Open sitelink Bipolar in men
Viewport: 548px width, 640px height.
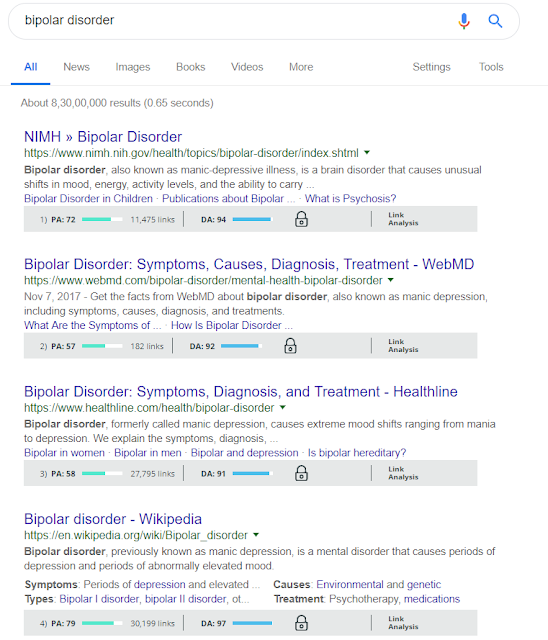point(148,453)
